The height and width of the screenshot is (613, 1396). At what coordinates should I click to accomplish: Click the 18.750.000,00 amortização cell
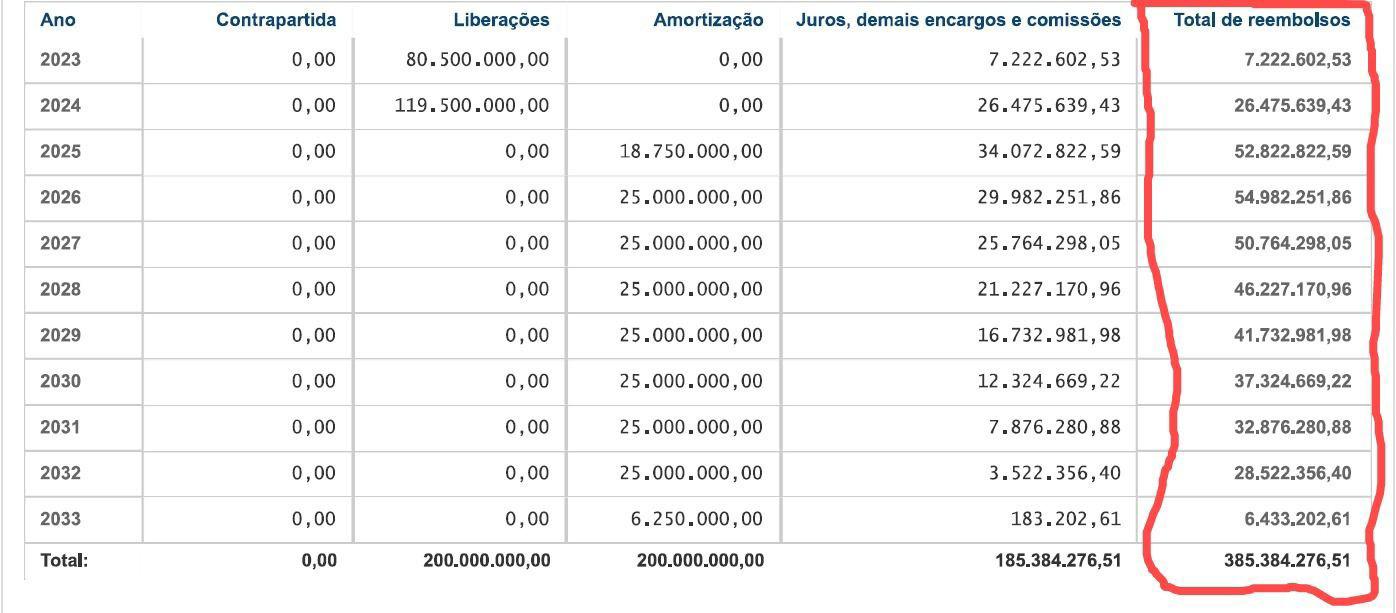point(690,152)
